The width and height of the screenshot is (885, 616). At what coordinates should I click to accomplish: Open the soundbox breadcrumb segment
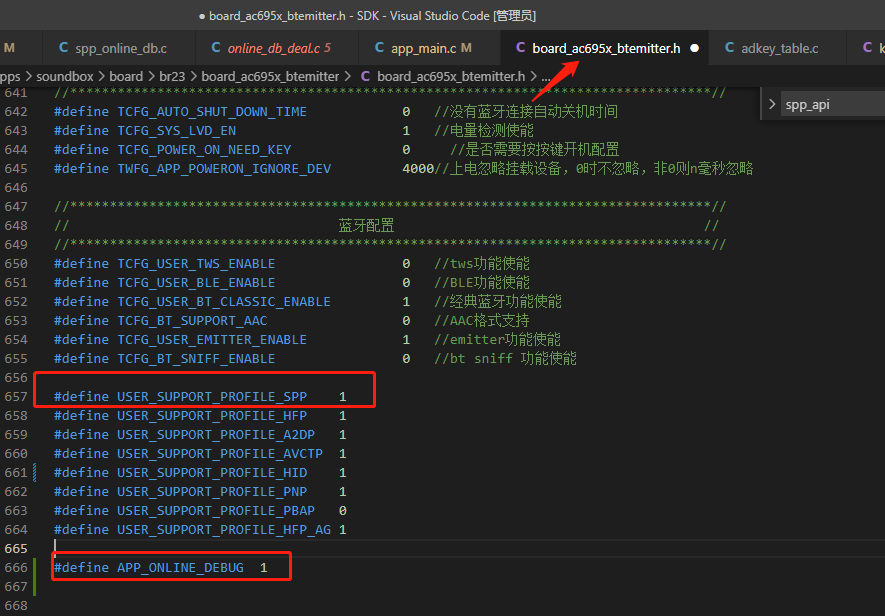pyautogui.click(x=65, y=76)
